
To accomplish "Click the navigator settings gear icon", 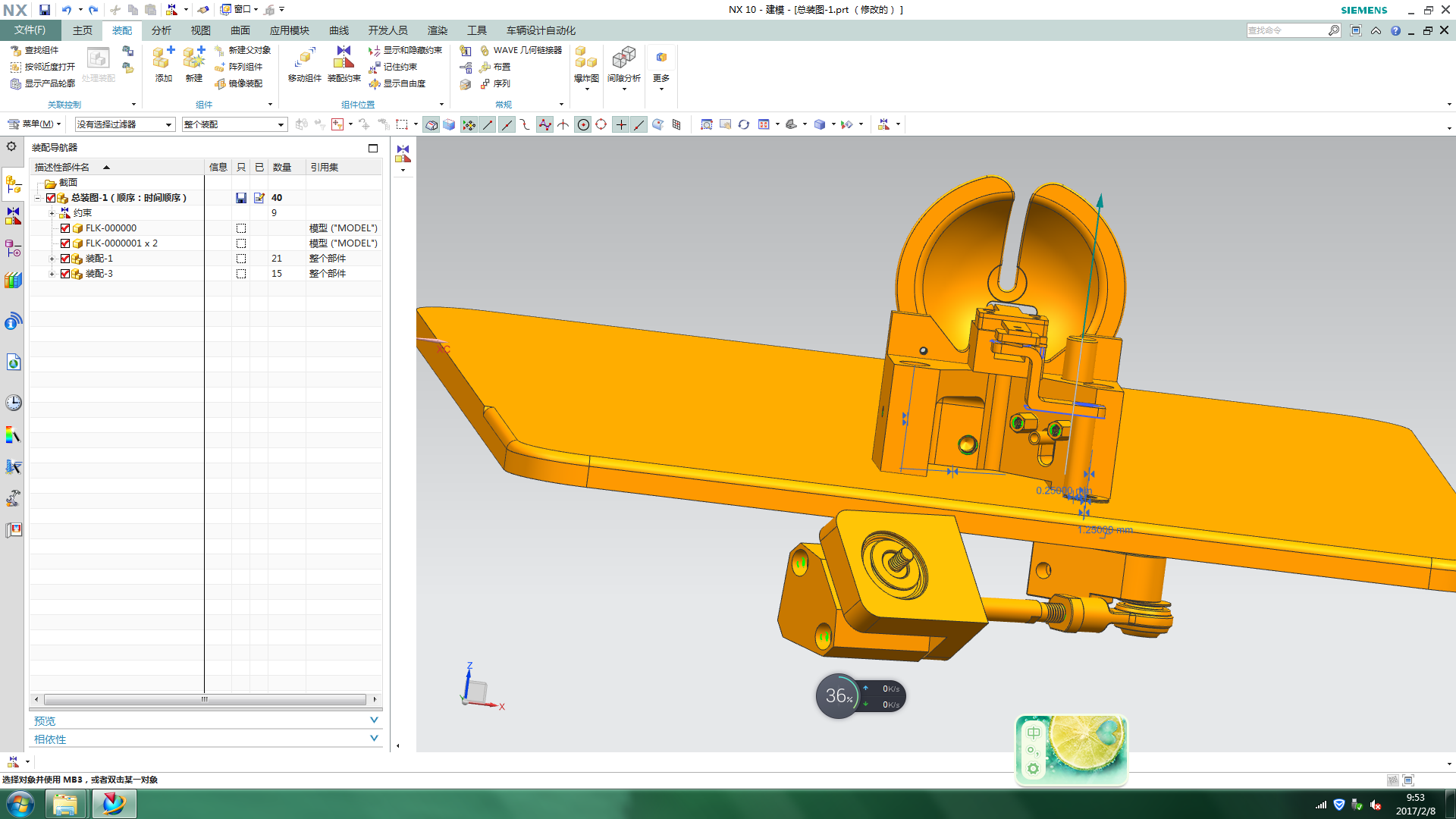I will coord(11,146).
